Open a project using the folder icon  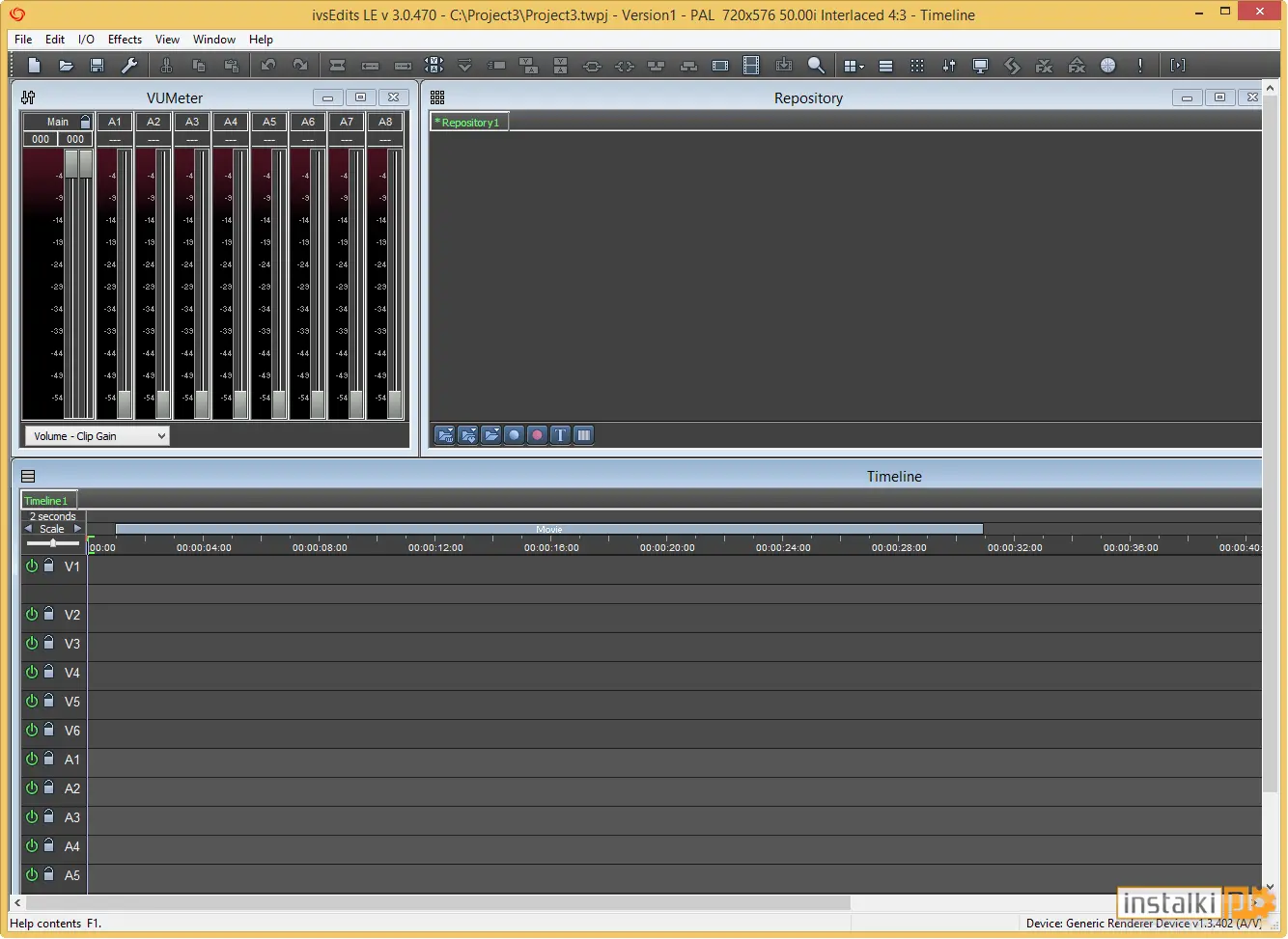click(66, 66)
